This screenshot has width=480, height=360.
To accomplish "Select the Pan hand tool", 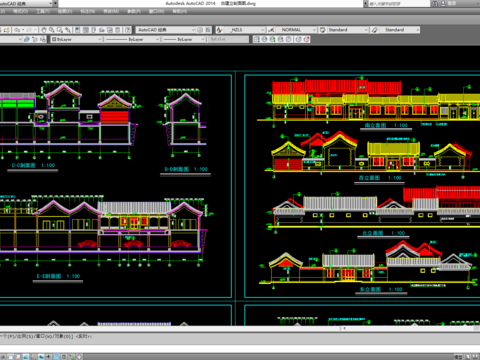I will [x=44, y=30].
